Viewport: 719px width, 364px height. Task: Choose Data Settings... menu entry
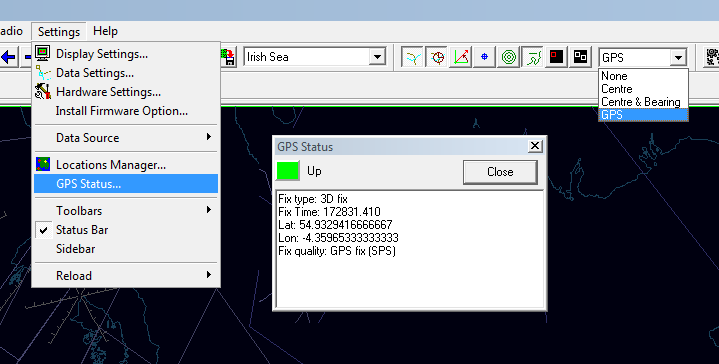tap(126, 73)
